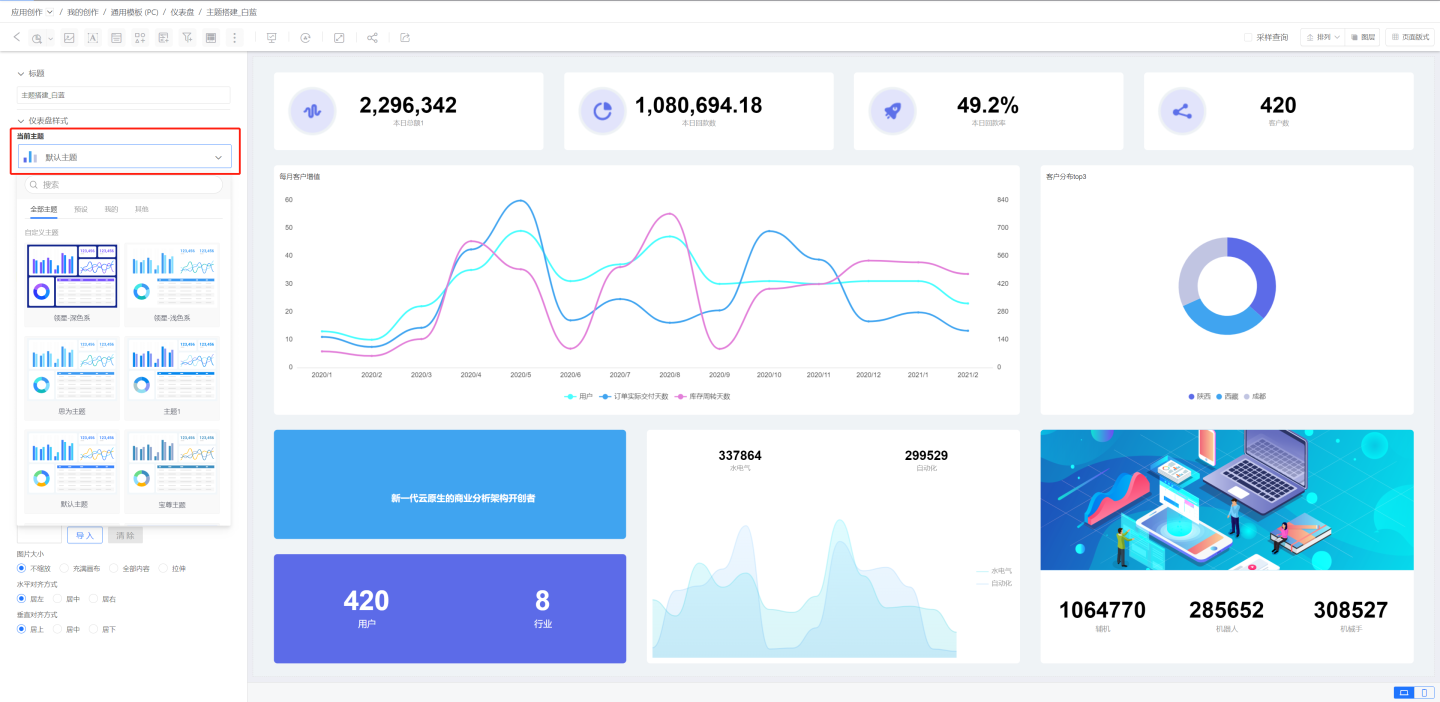
Task: Click the circular refresh icon in toolbar
Action: [x=305, y=37]
